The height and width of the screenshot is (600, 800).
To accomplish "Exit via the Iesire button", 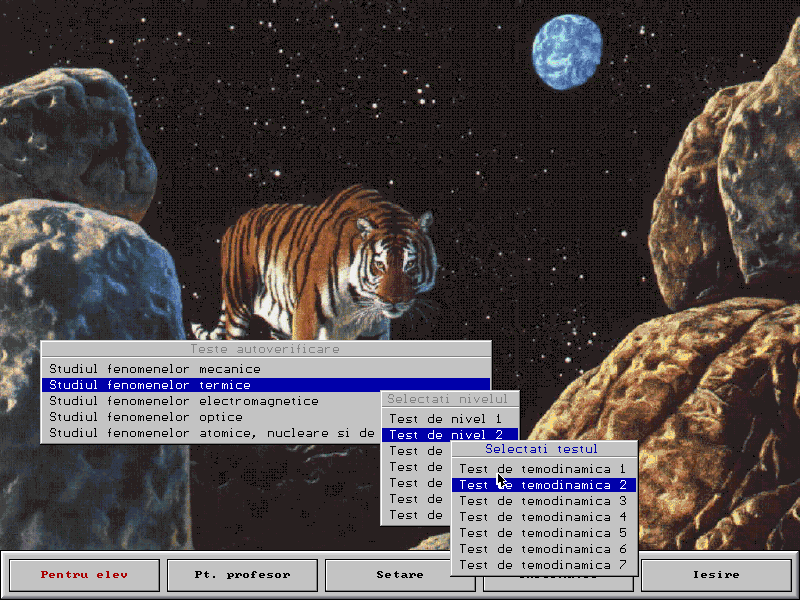I will click(x=716, y=575).
